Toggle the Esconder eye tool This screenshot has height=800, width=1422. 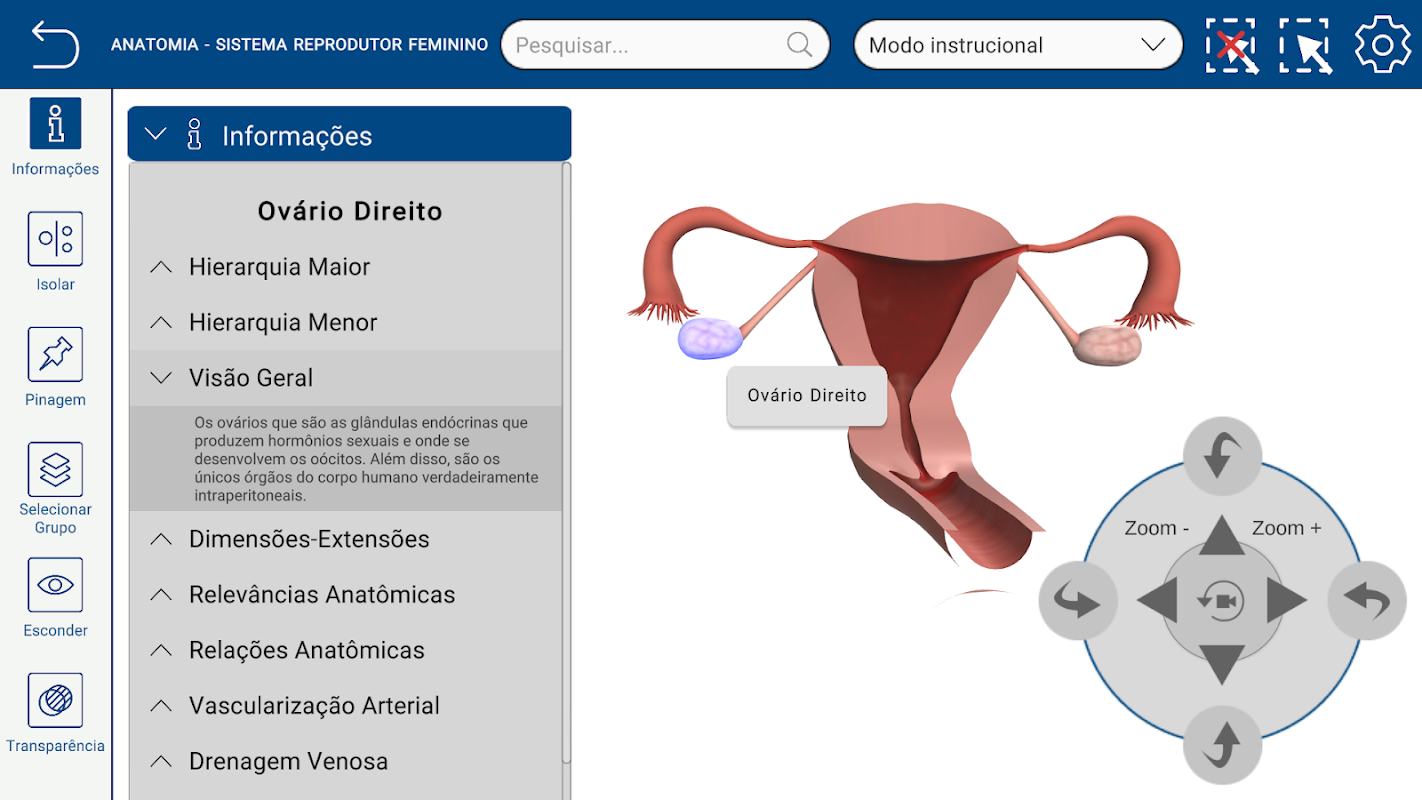point(55,597)
